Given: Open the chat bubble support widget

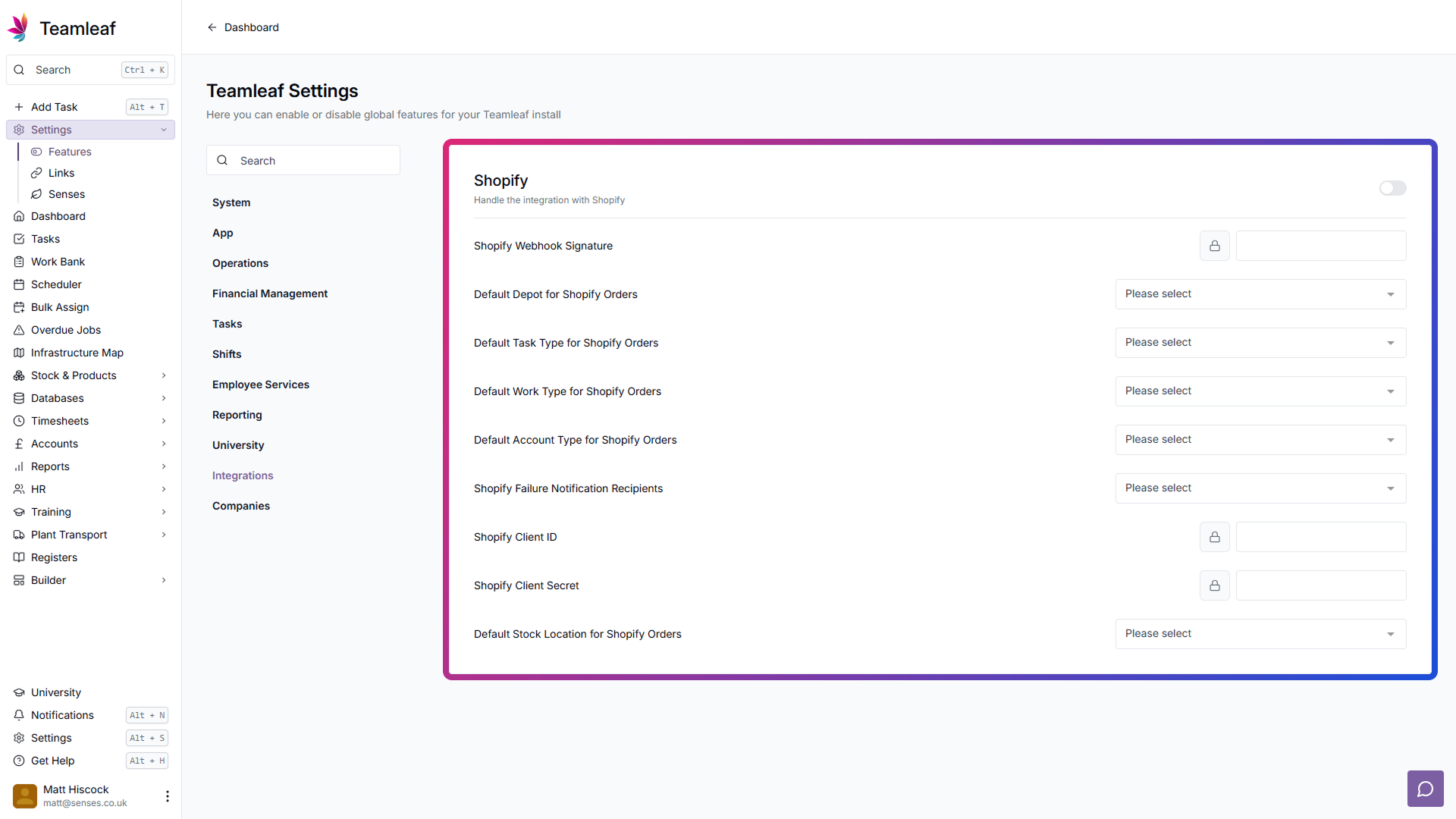Looking at the screenshot, I should (1425, 789).
